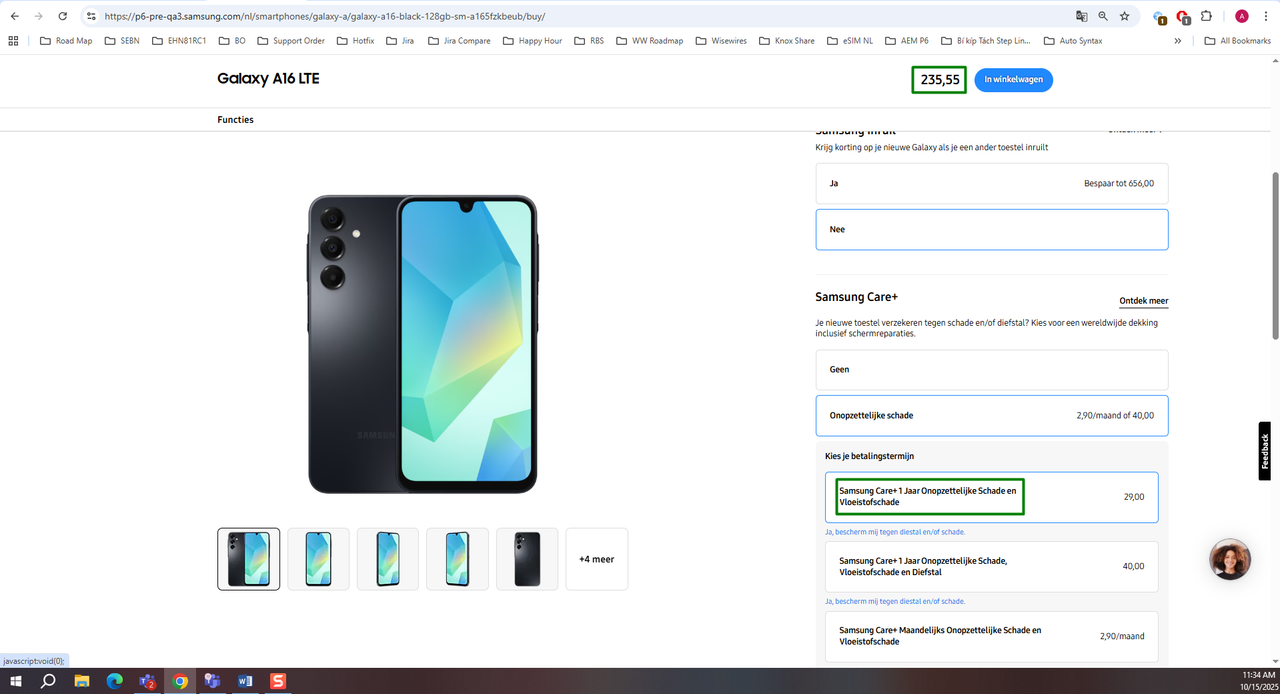The image size is (1280, 694).
Task: Open the EHN81RC1 bookmark
Action: 179,41
